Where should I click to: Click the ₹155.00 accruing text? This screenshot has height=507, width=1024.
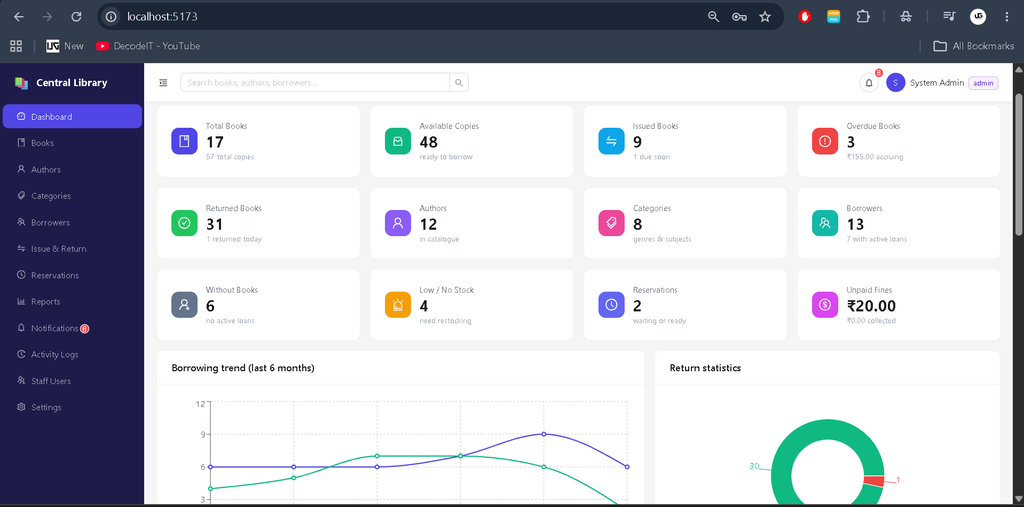(x=875, y=157)
